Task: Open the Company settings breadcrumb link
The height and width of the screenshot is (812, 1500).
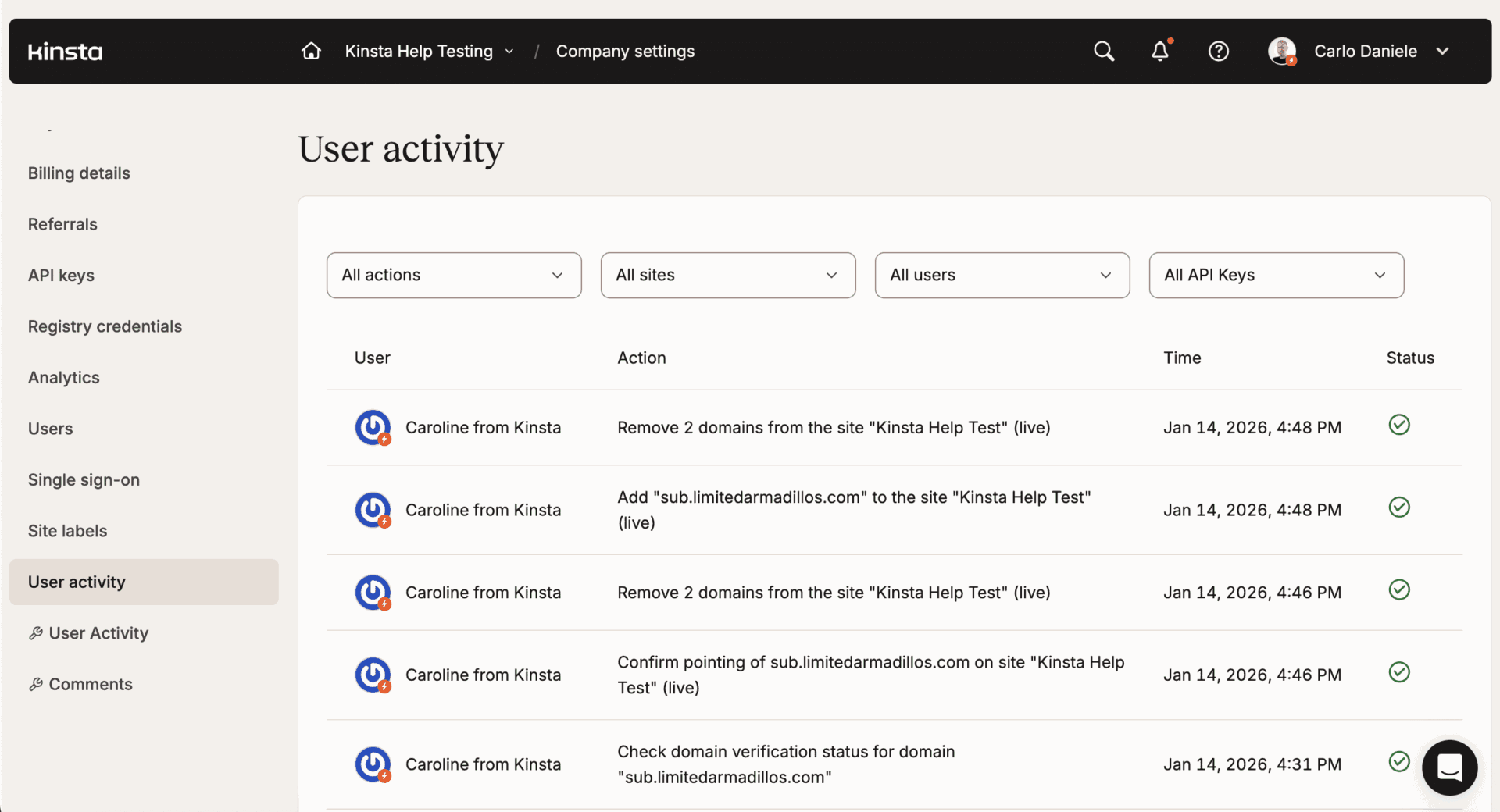Action: [x=625, y=52]
